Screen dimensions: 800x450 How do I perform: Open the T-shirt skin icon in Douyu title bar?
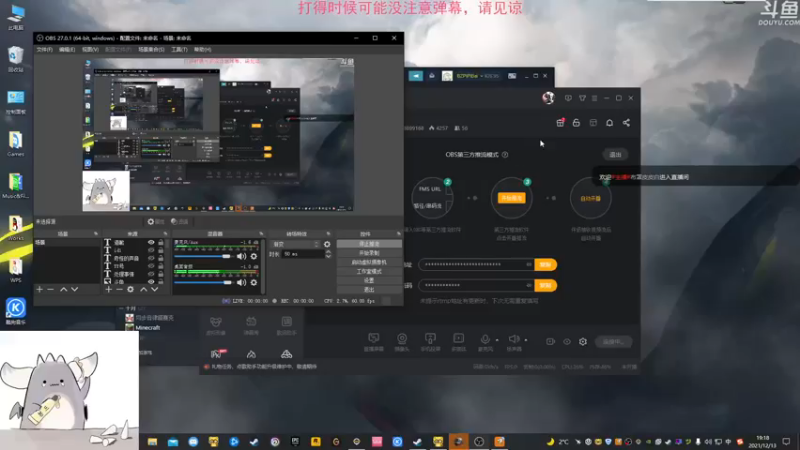tap(582, 98)
